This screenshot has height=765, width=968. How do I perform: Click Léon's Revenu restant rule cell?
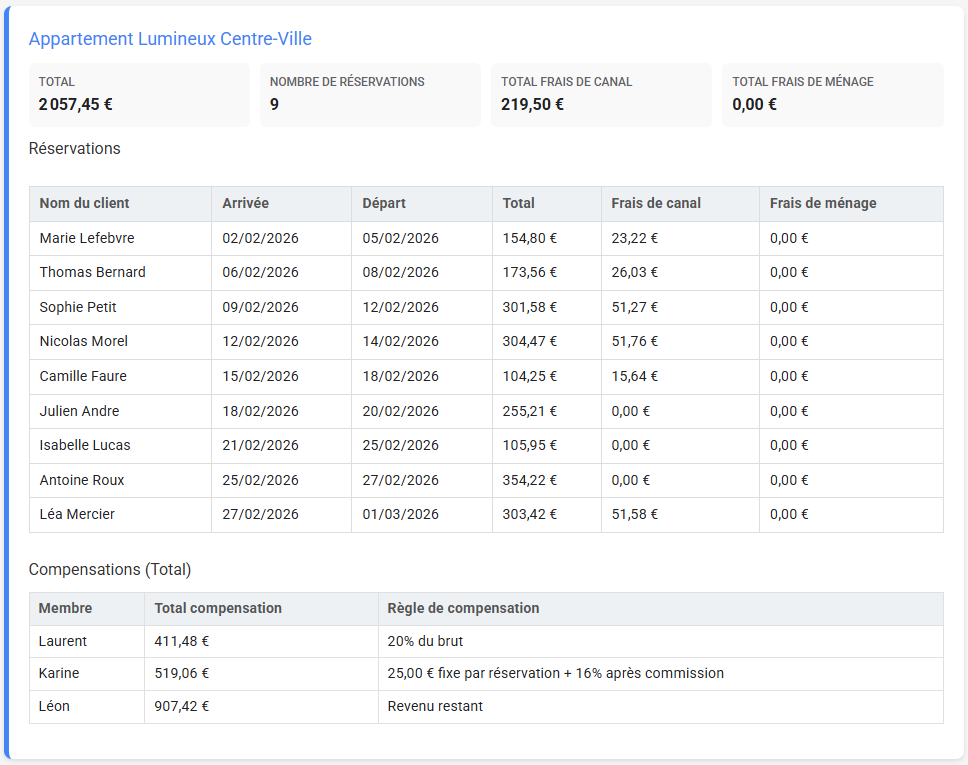tap(435, 706)
